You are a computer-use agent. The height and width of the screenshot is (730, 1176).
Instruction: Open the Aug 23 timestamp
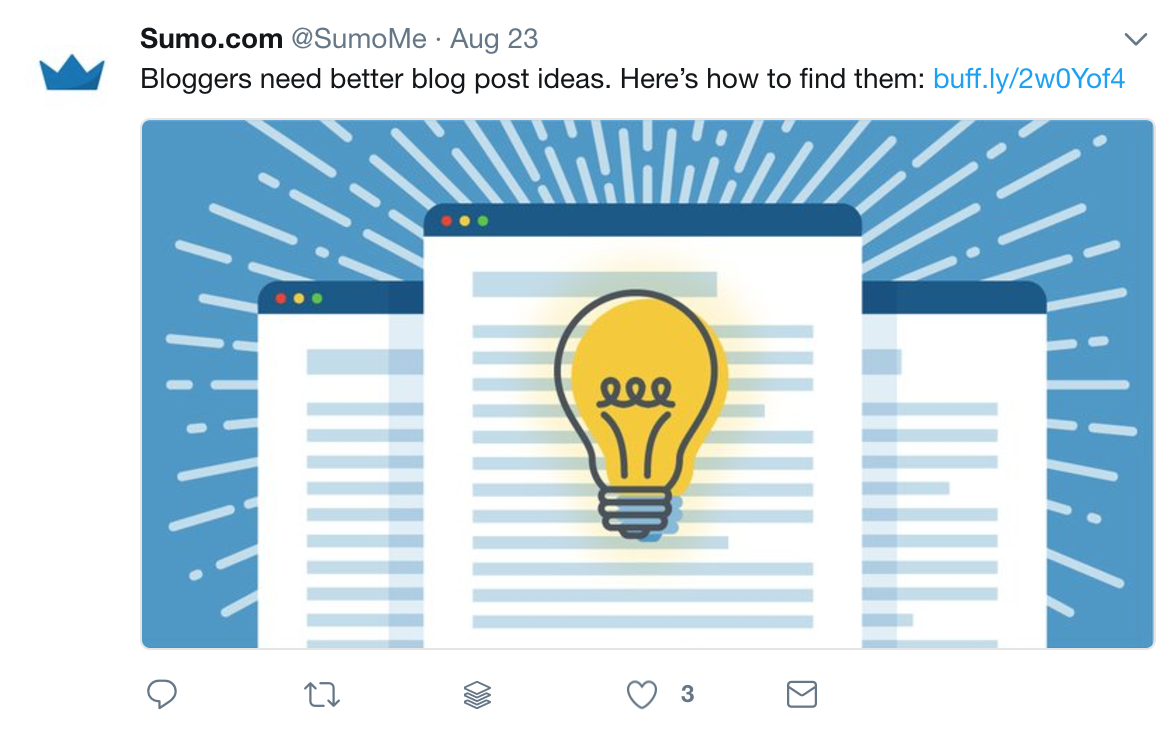coord(494,39)
